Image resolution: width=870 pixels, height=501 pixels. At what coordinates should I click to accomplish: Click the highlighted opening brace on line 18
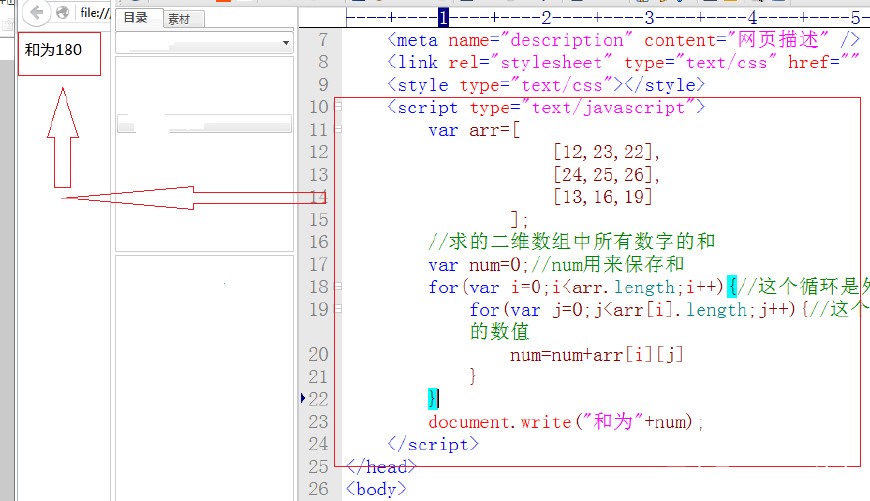732,287
